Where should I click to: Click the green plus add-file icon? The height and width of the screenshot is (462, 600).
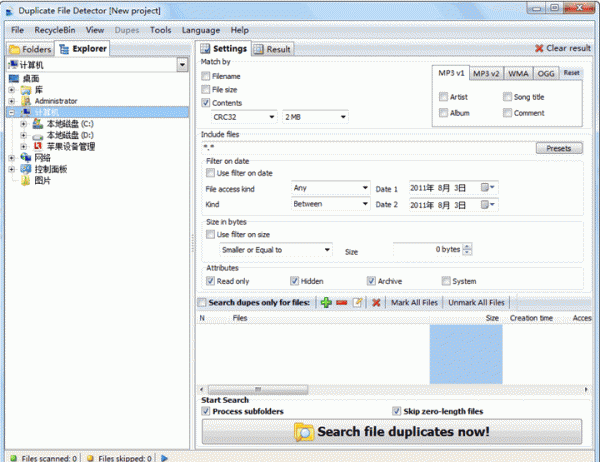click(x=326, y=302)
